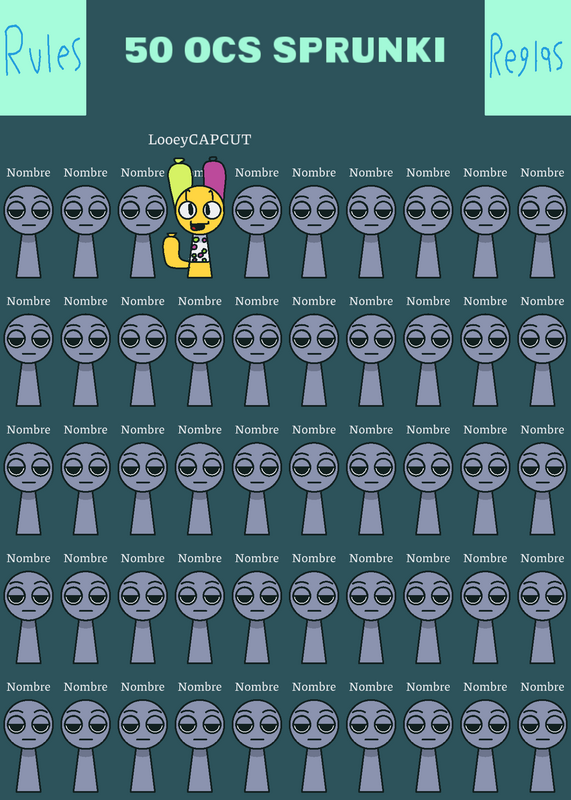Image resolution: width=571 pixels, height=800 pixels.
Task: Select the last gray character in row one
Action: (542, 232)
